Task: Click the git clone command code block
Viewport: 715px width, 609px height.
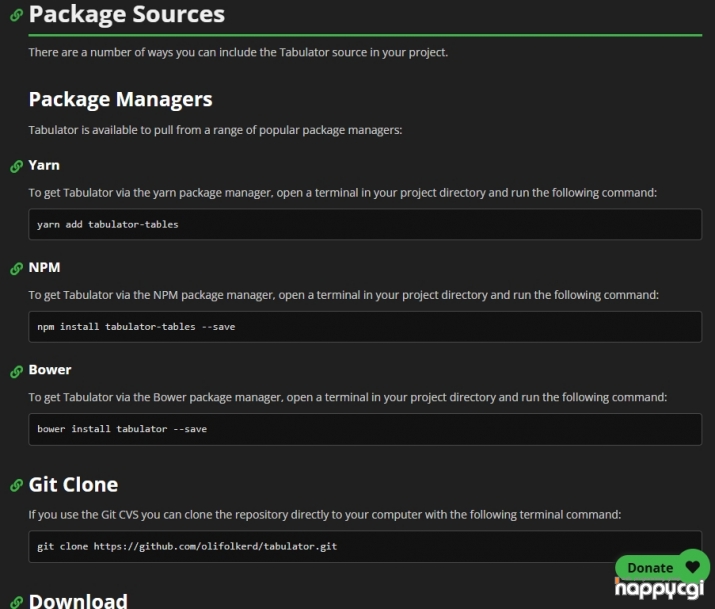Action: click(365, 547)
